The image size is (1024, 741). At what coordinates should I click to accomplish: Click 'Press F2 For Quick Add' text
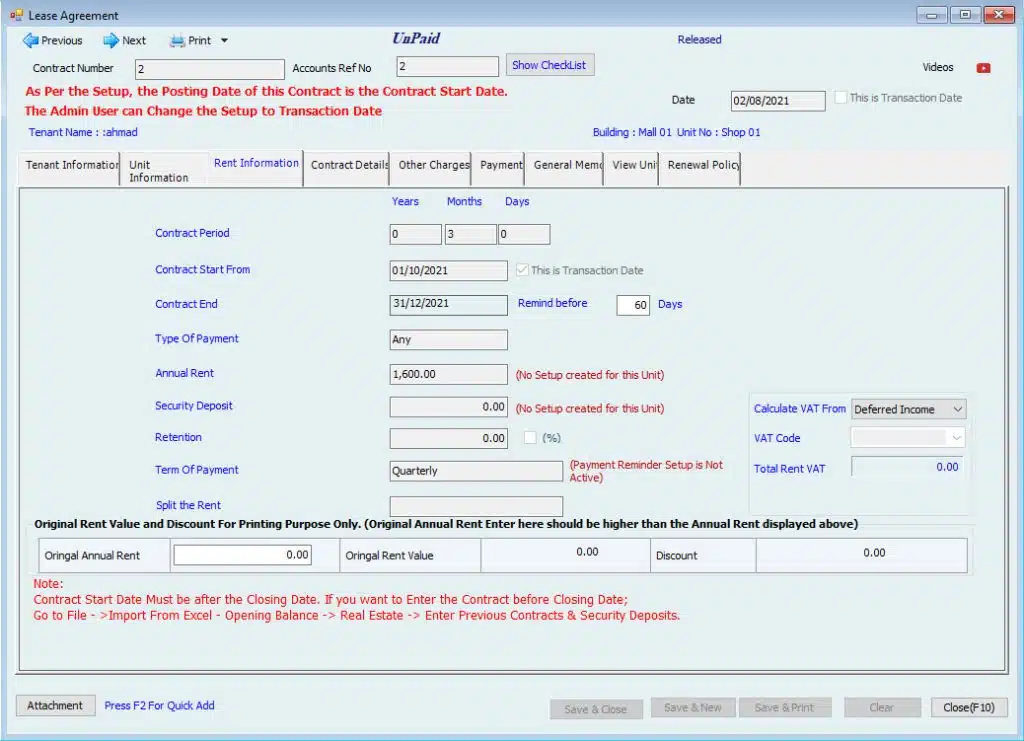[x=159, y=705]
